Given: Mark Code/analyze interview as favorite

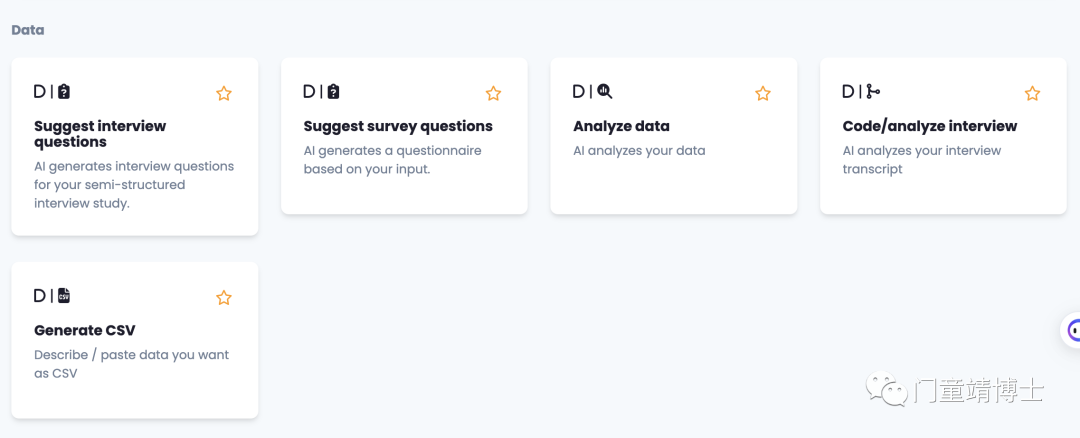Looking at the screenshot, I should point(1032,94).
